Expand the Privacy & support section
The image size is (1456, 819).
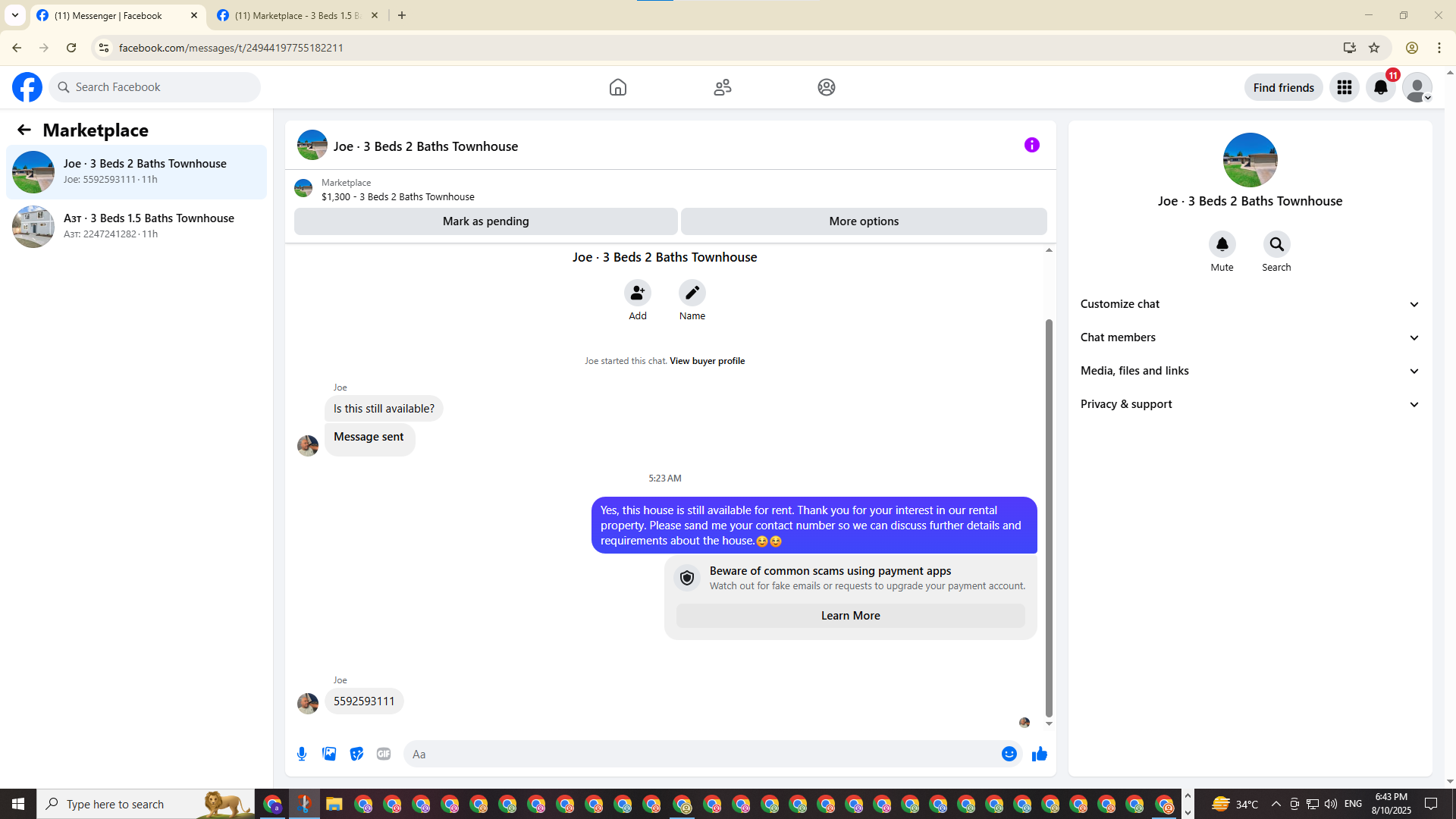[x=1249, y=404]
